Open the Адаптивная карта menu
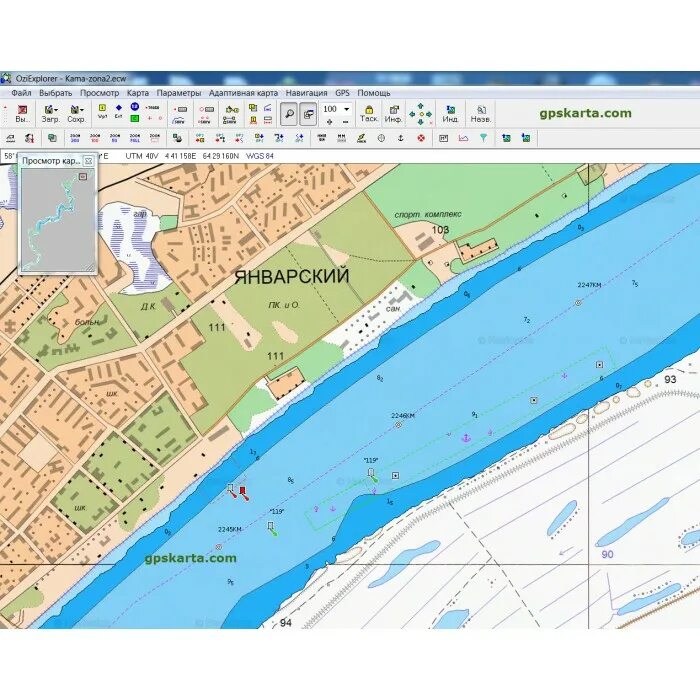This screenshot has width=700, height=700. [243, 93]
